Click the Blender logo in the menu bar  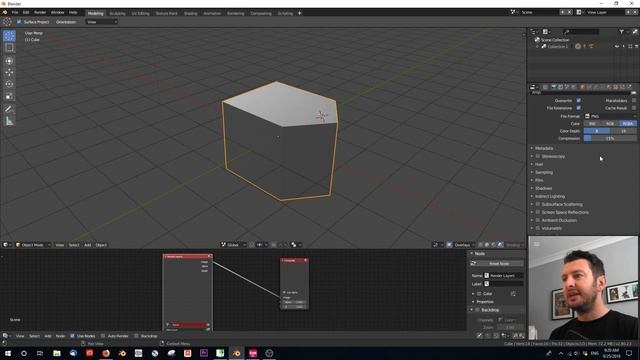tap(5, 13)
